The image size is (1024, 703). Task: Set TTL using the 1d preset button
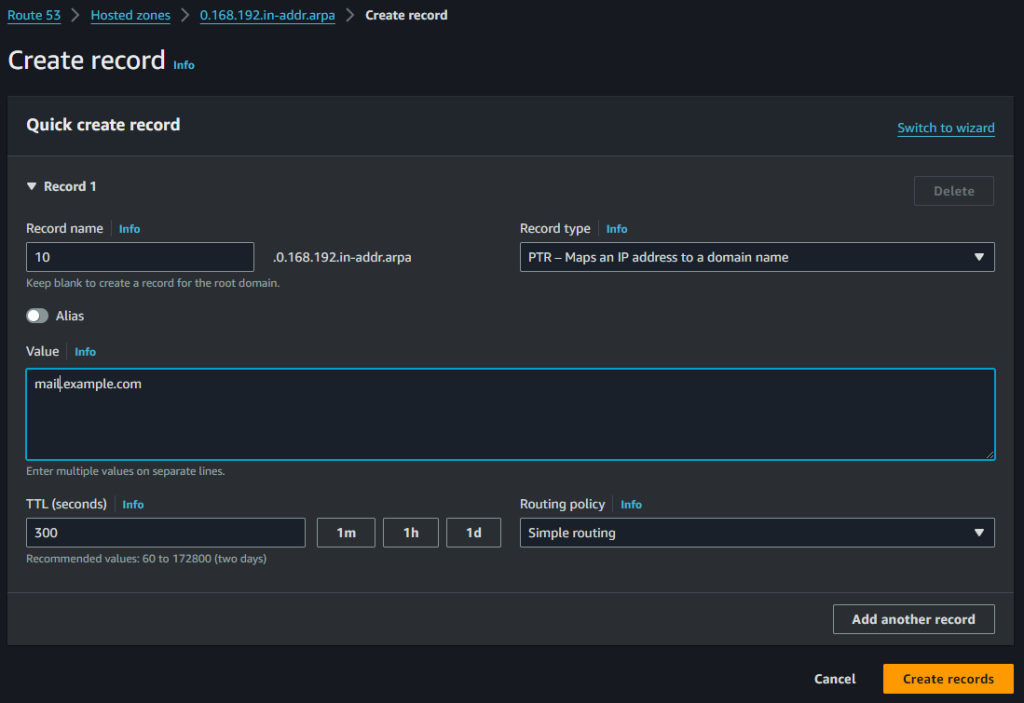(x=474, y=532)
